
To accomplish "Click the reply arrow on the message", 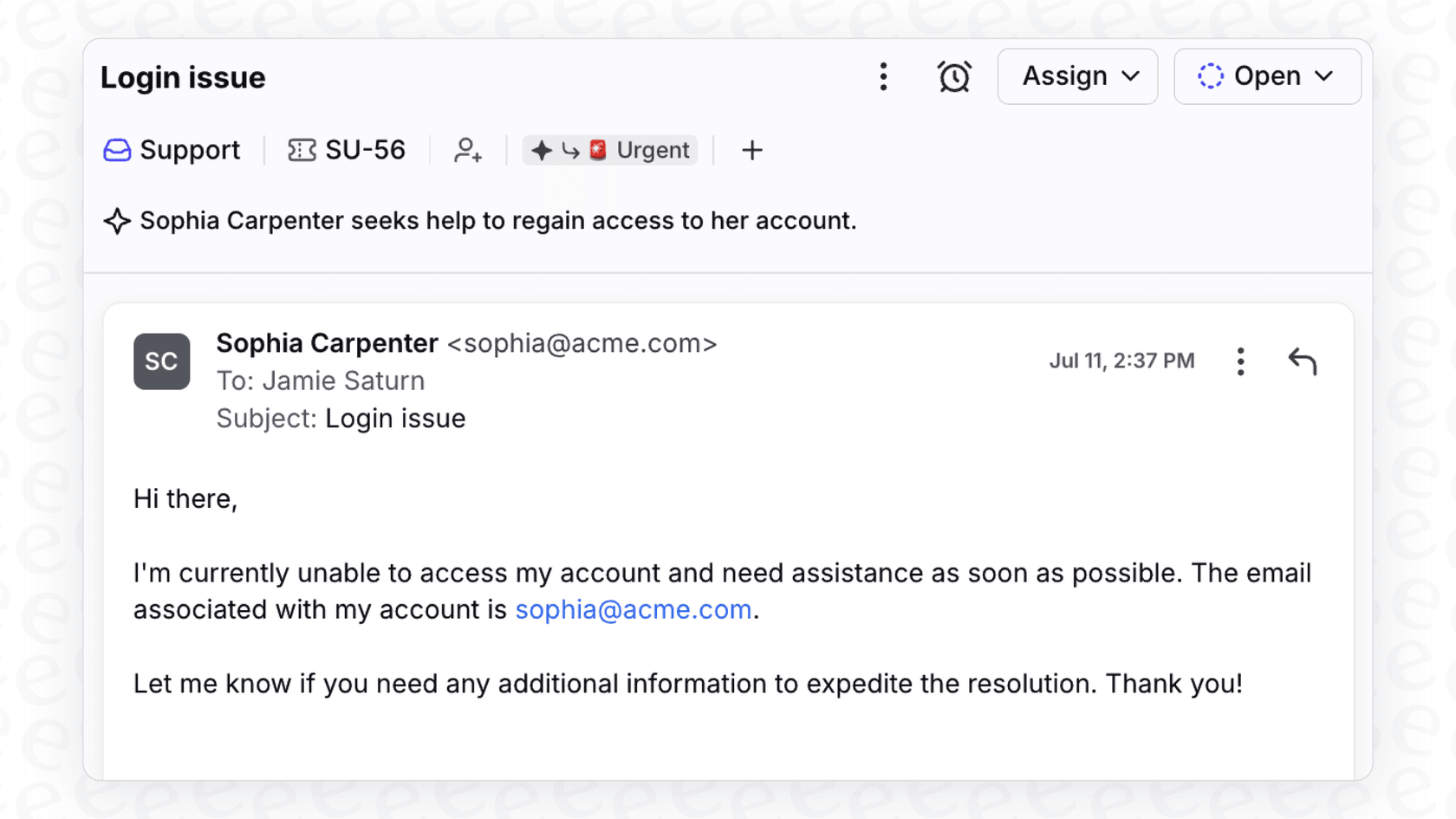I will (1303, 361).
